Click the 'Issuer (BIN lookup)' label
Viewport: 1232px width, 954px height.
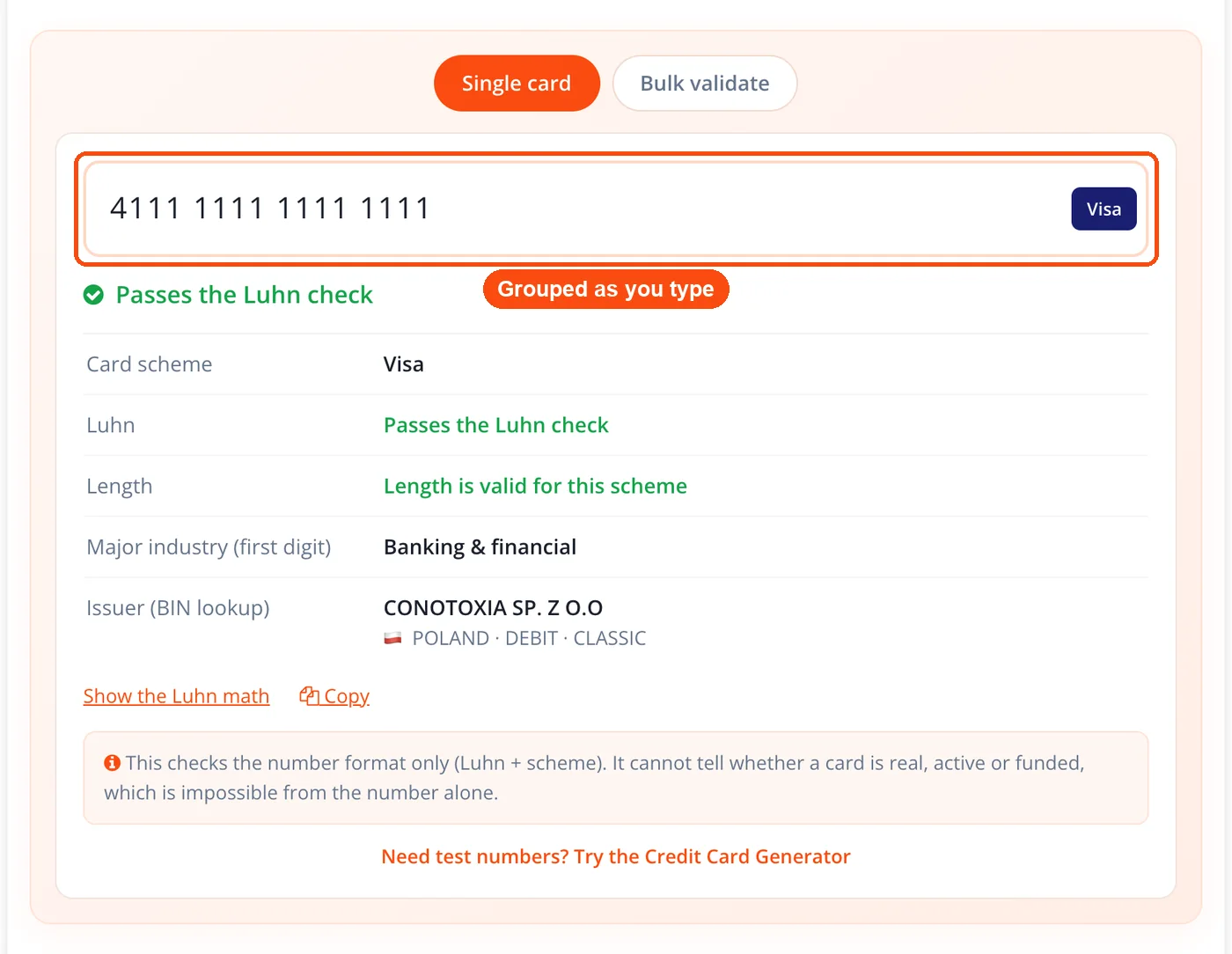tap(178, 607)
